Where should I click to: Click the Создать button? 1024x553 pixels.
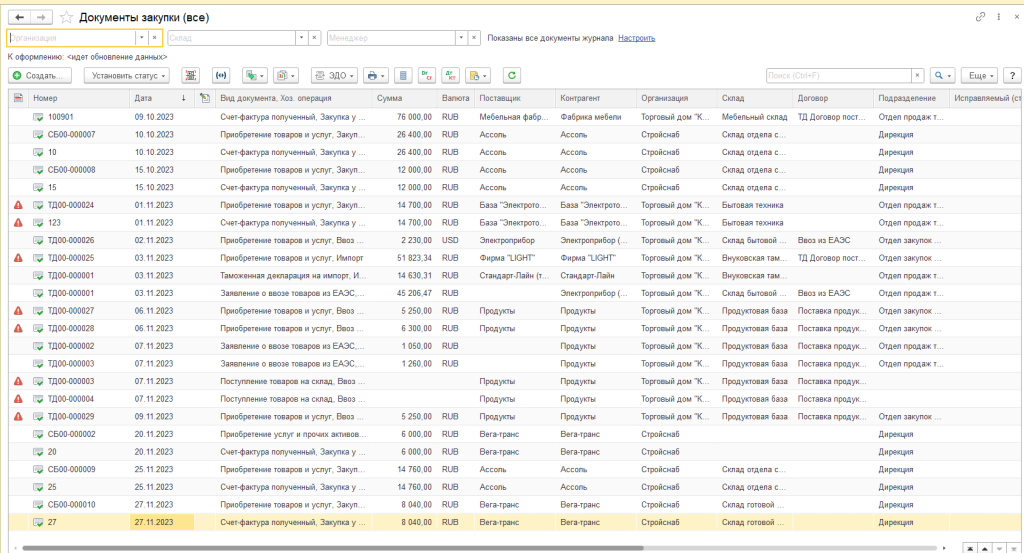pos(40,76)
